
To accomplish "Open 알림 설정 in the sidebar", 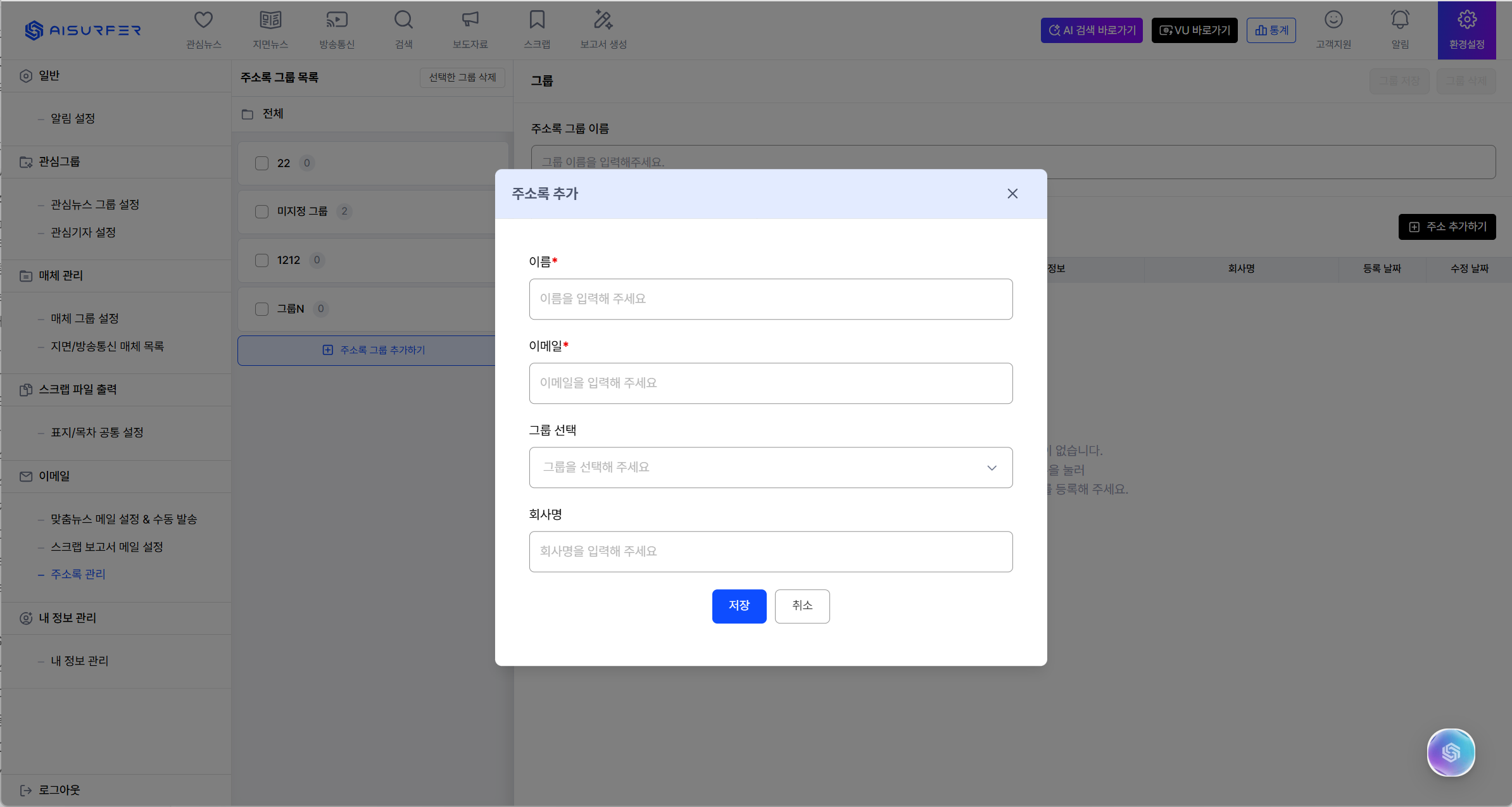I will coord(73,118).
